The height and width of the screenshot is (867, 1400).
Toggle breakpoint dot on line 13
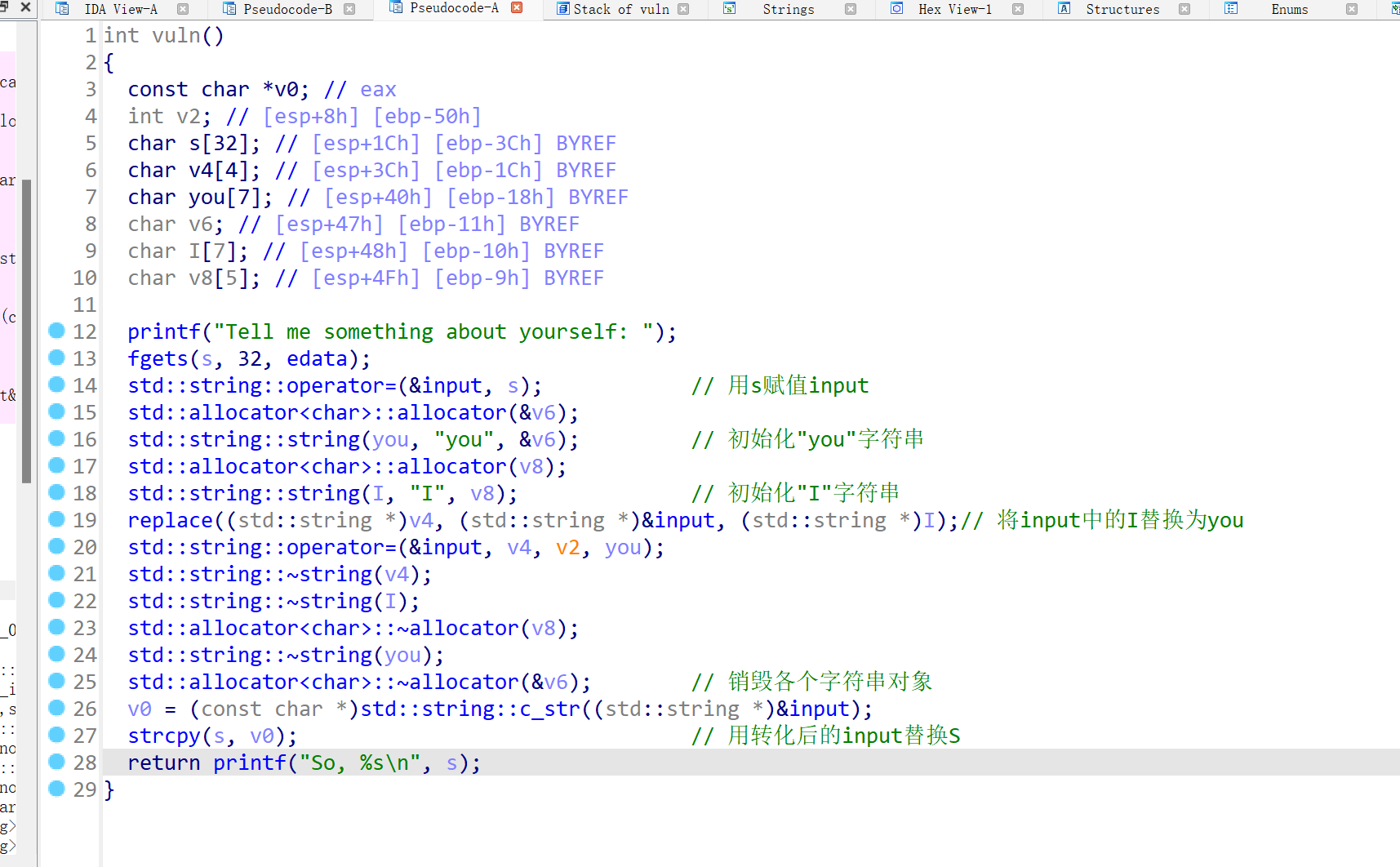[x=56, y=357]
